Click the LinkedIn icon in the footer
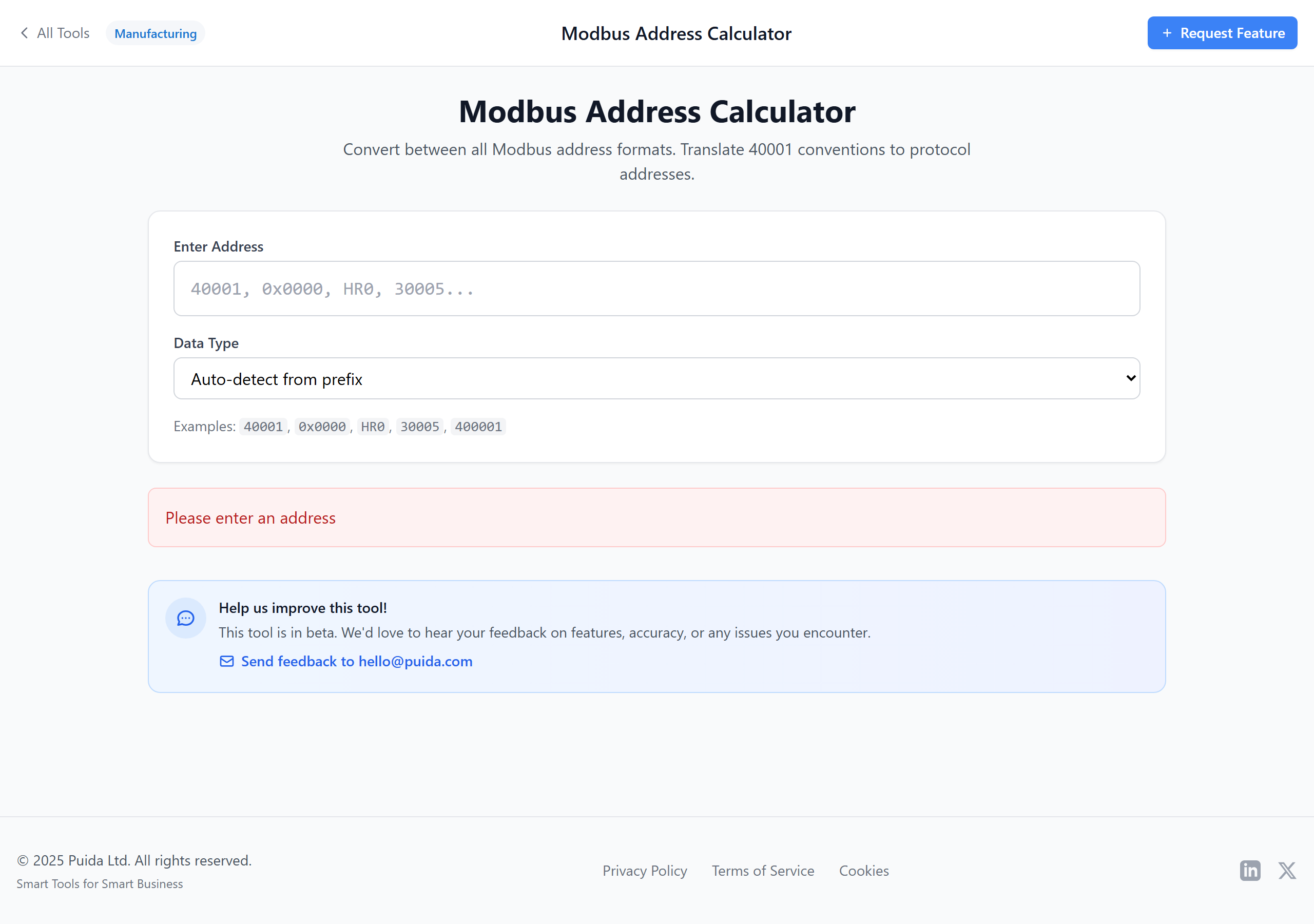The image size is (1314, 924). tap(1250, 870)
